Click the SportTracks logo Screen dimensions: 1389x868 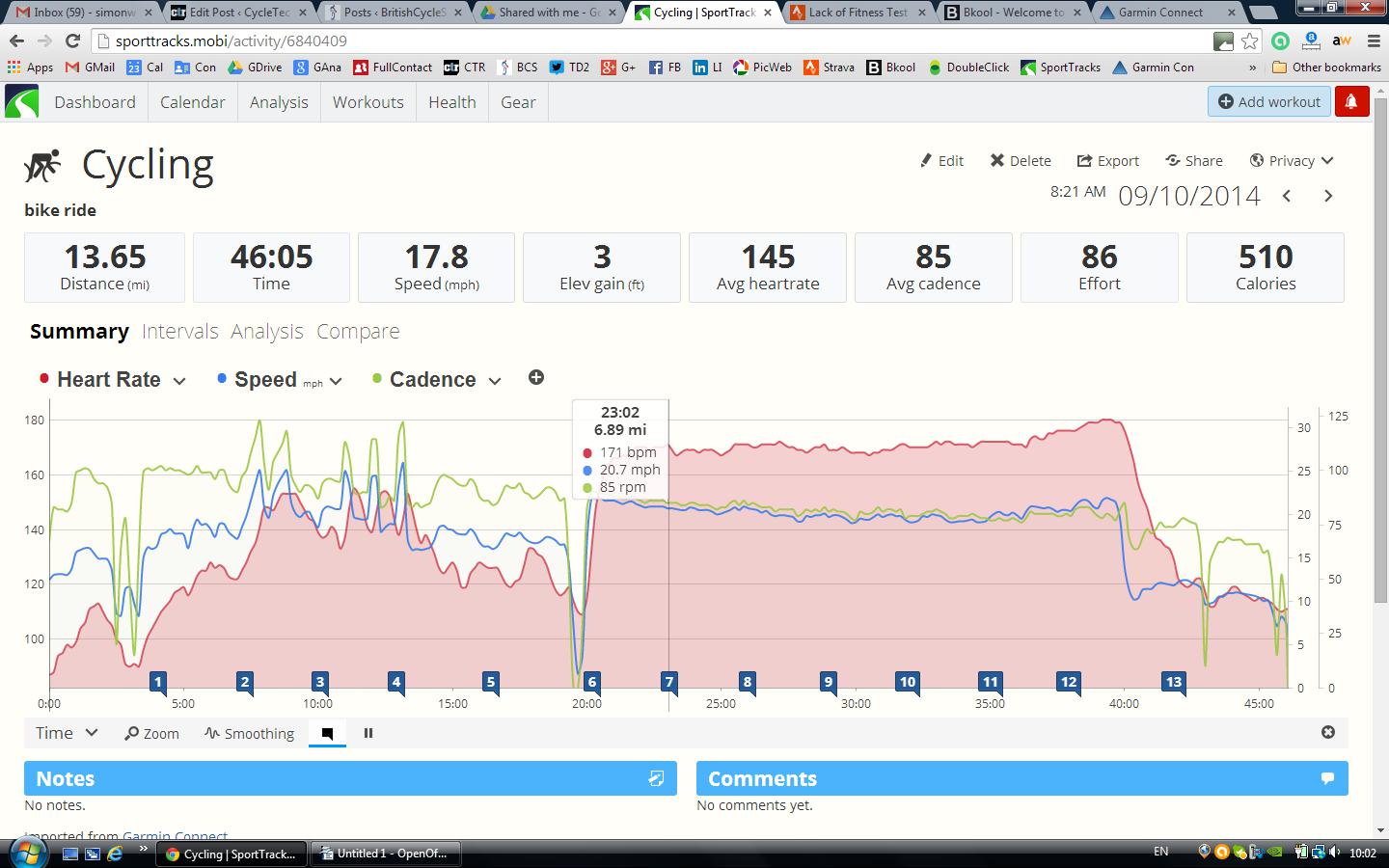21,101
